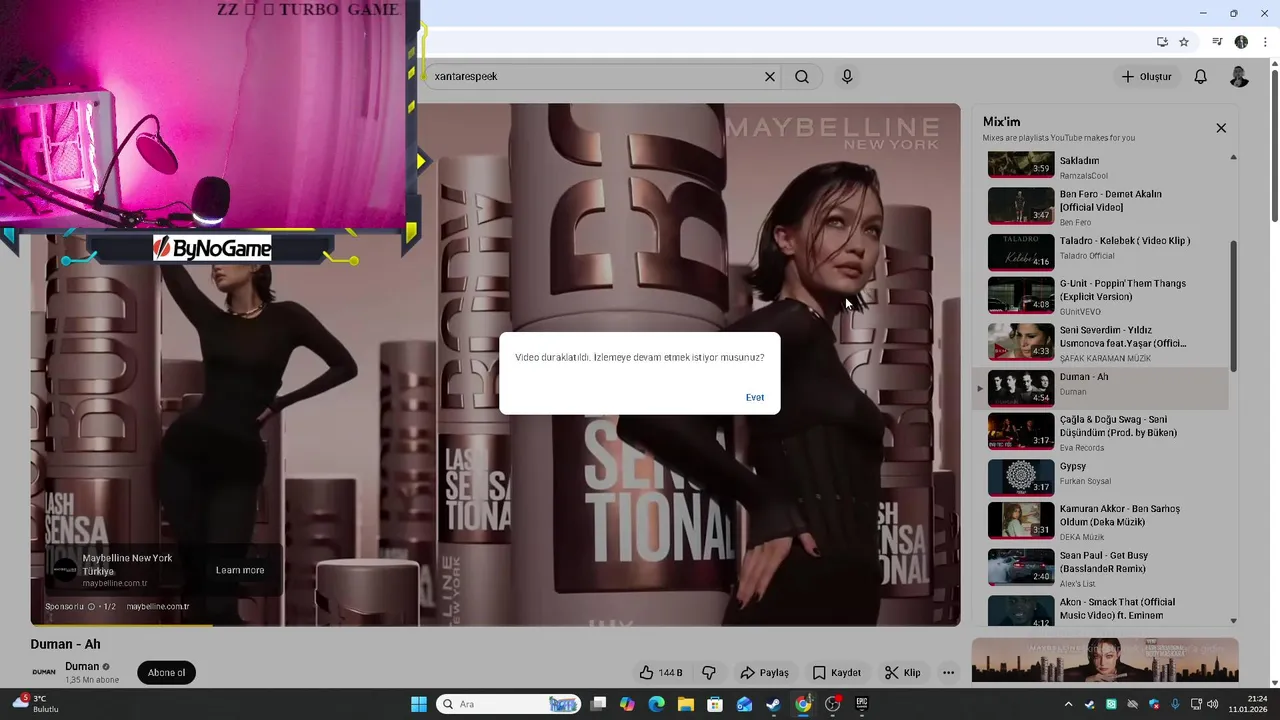Click the ad info icon next to Sponsorlu
1280x720 pixels.
pyautogui.click(x=91, y=607)
